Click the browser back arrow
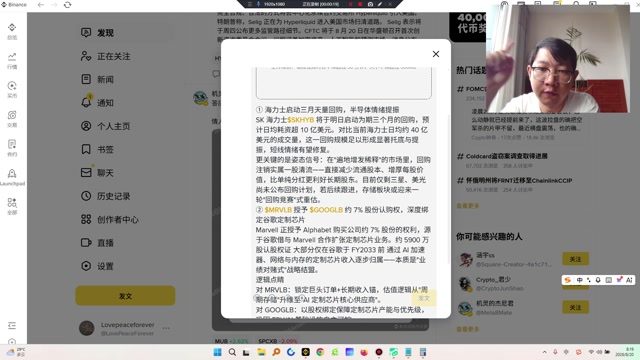Image resolution: width=640 pixels, height=360 pixels. pos(41,5)
